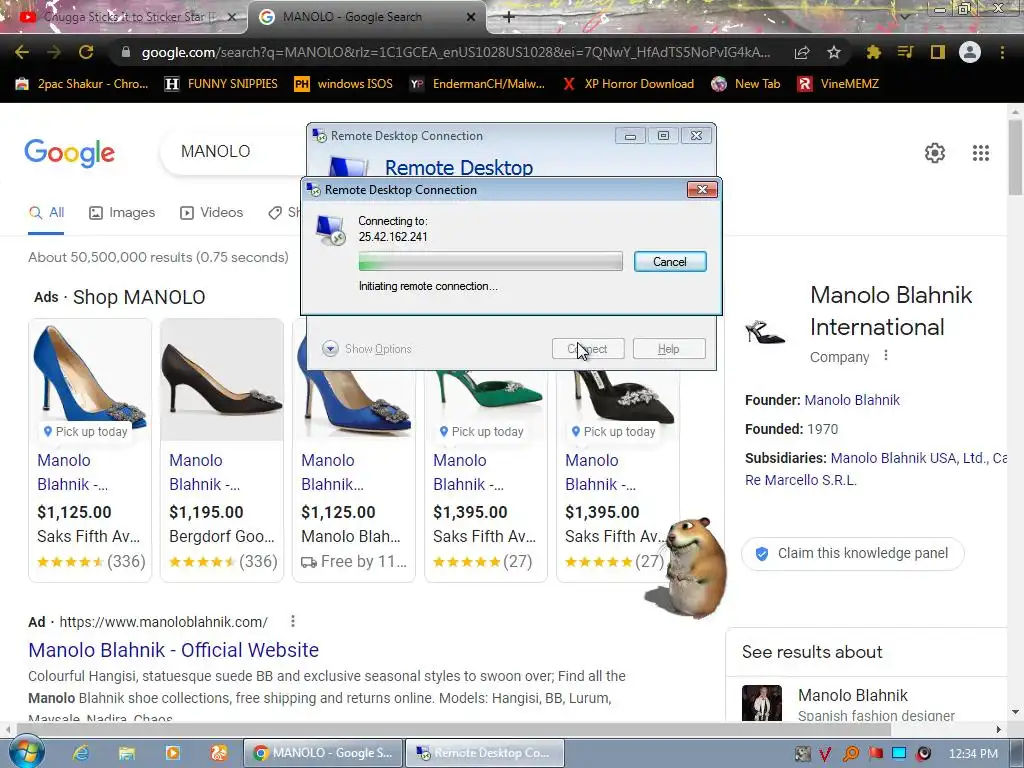Click the orange magnifier tray icon
The image size is (1024, 768).
(x=851, y=754)
